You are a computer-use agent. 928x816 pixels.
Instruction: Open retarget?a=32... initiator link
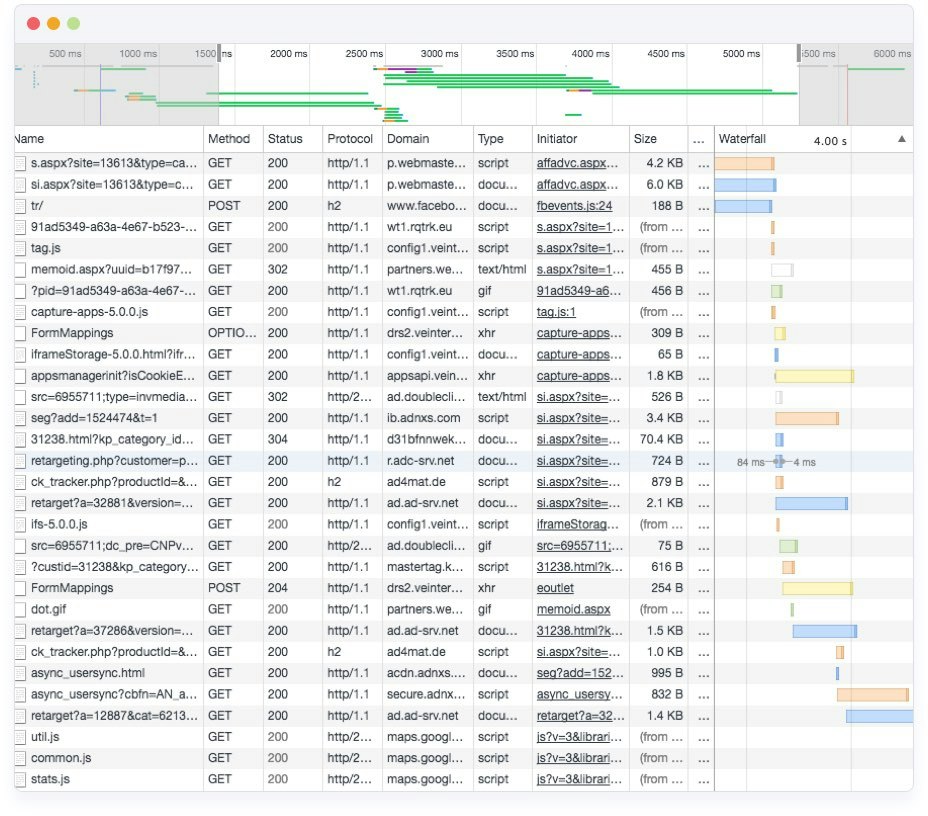point(580,716)
